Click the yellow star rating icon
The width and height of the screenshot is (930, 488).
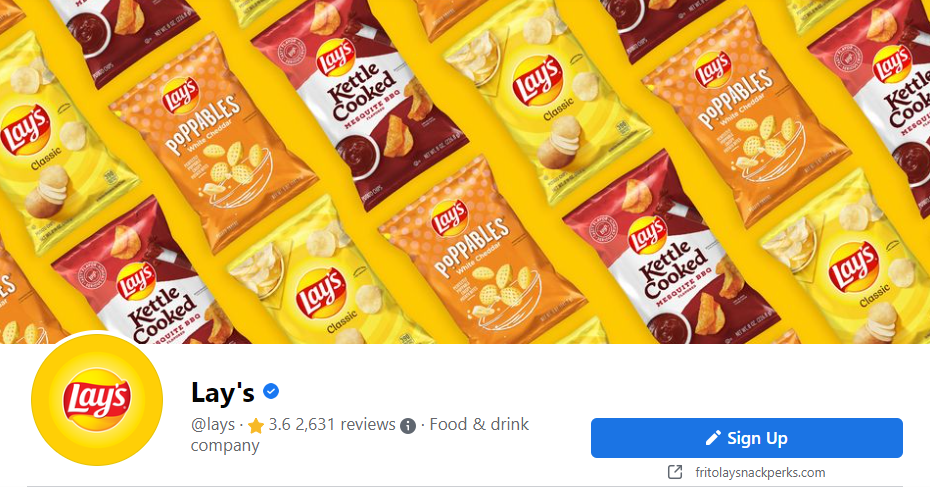[x=256, y=425]
